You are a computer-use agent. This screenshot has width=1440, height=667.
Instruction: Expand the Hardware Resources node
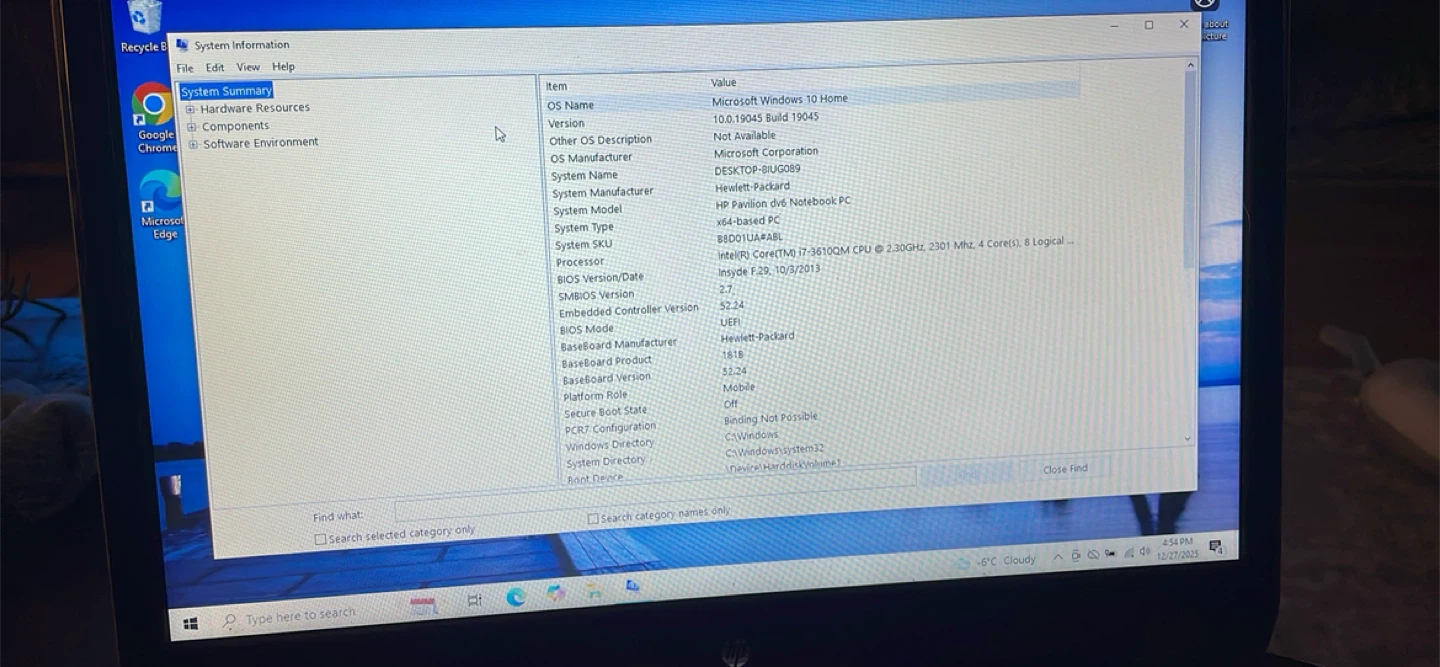[x=191, y=109]
